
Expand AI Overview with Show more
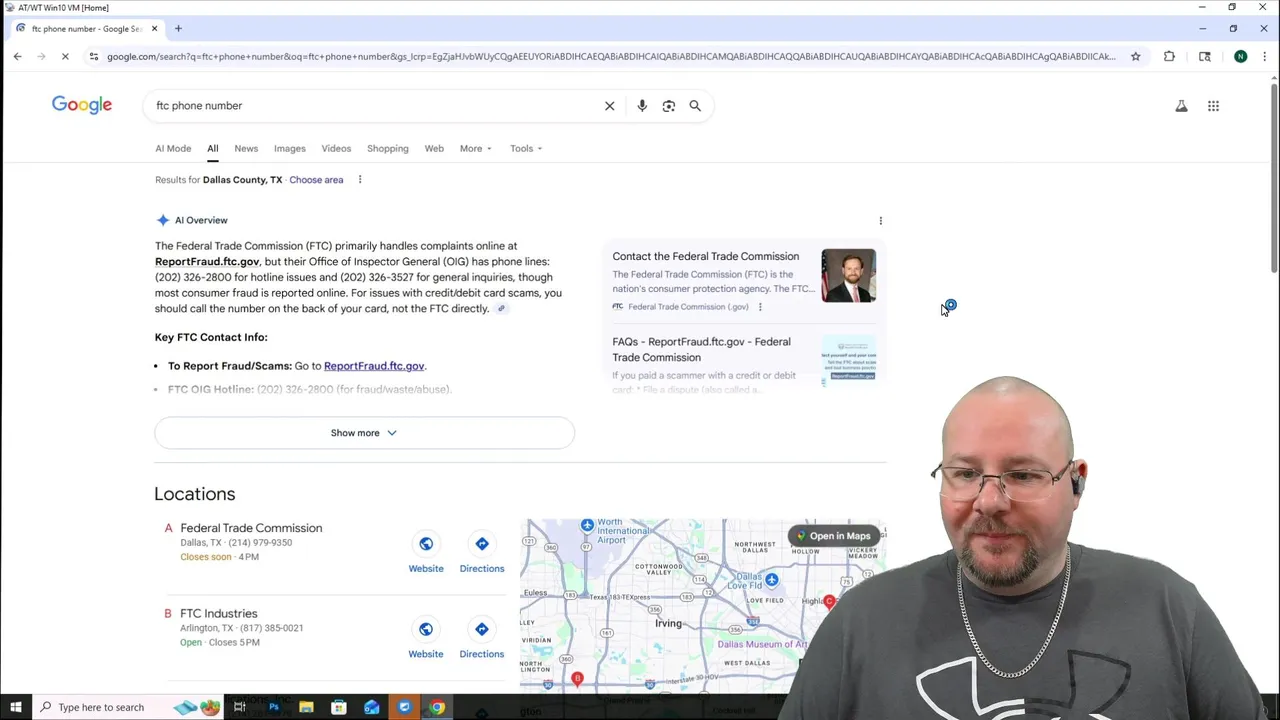364,433
